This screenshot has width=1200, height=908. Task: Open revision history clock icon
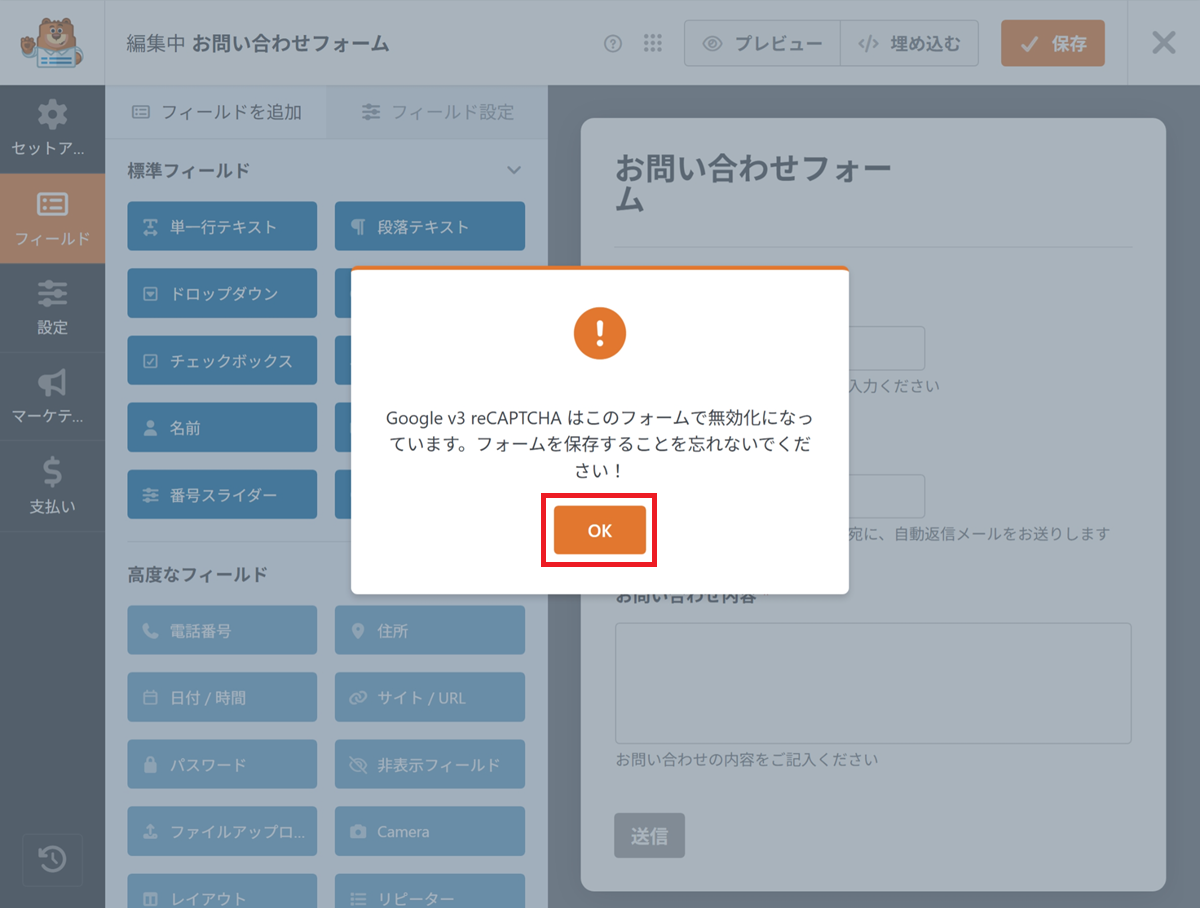(52, 859)
